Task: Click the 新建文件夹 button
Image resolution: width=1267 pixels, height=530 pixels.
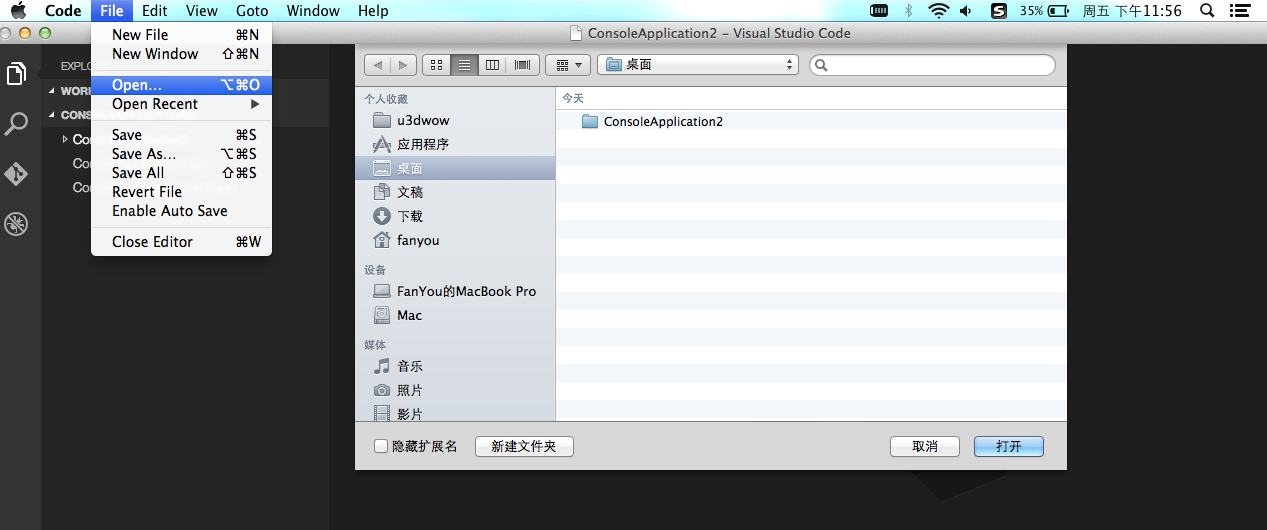Action: (x=524, y=446)
